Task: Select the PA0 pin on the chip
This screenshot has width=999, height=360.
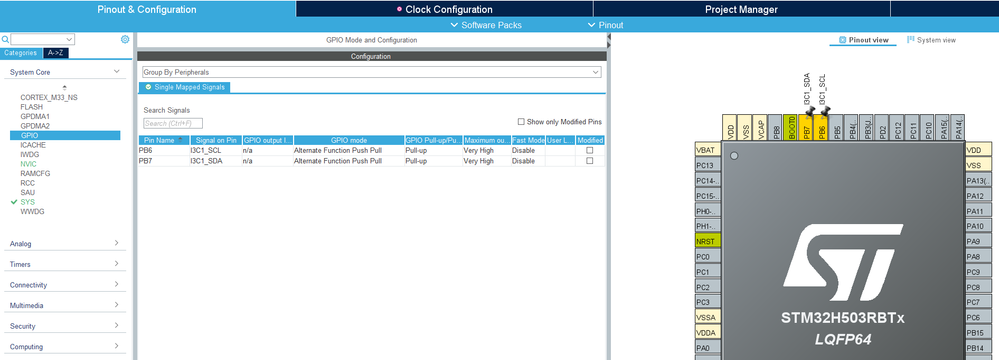Action: pos(707,348)
